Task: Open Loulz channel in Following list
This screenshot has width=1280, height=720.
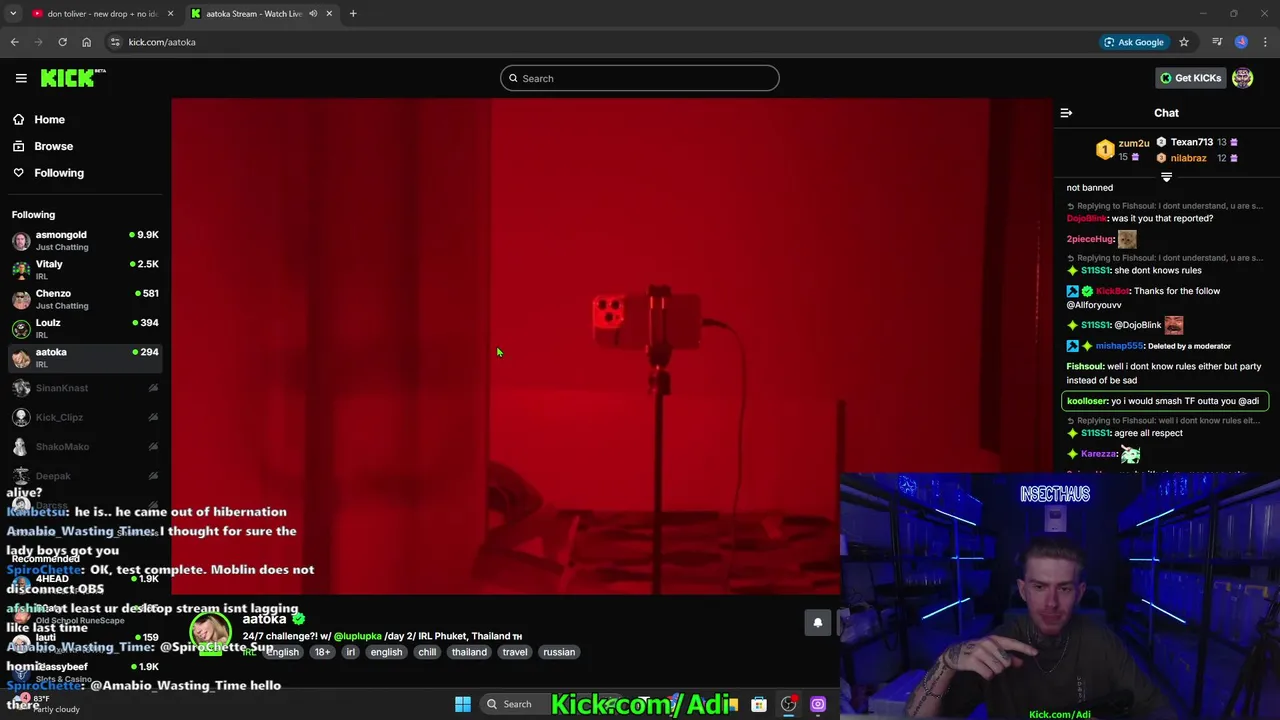Action: click(x=84, y=328)
